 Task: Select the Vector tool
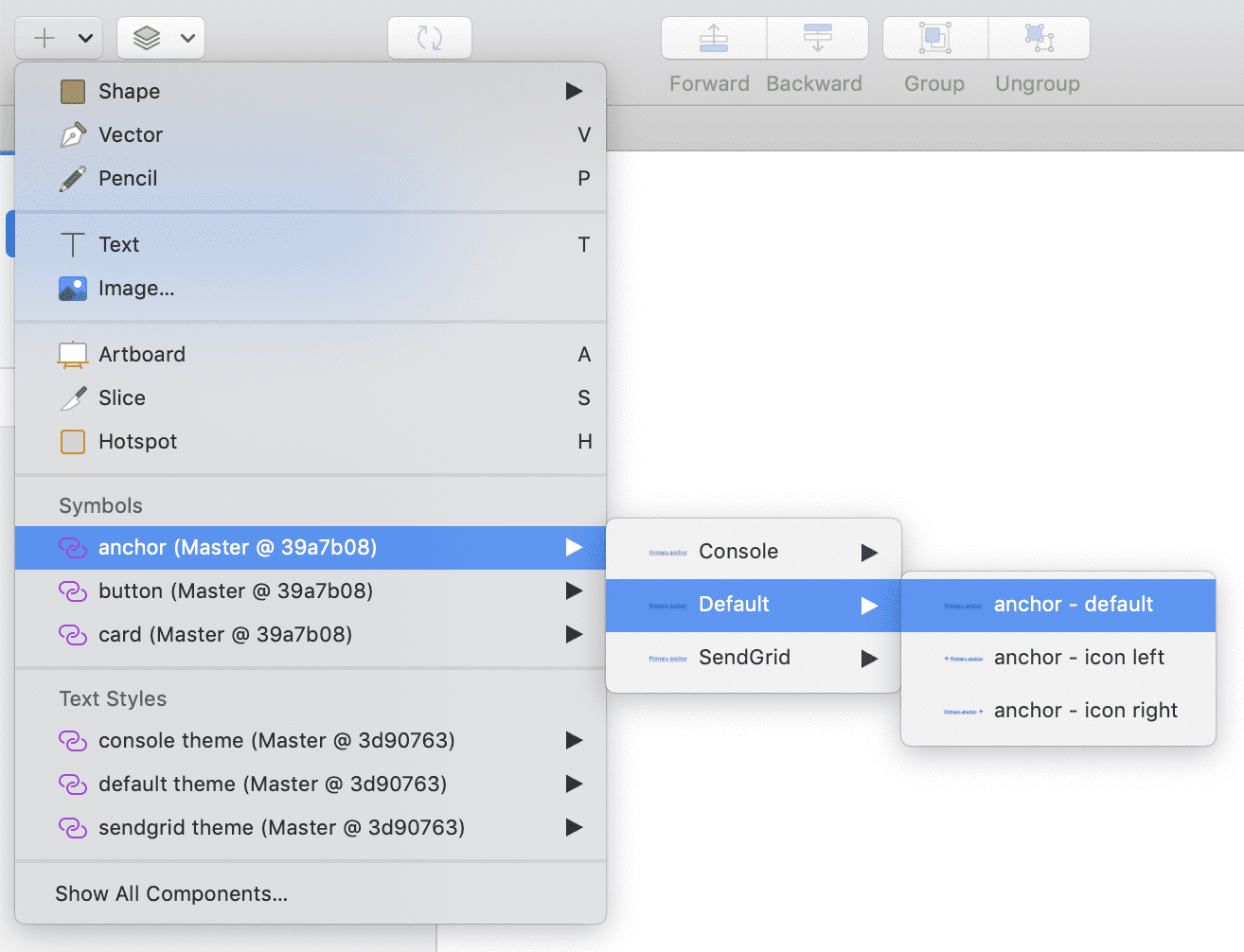130,134
